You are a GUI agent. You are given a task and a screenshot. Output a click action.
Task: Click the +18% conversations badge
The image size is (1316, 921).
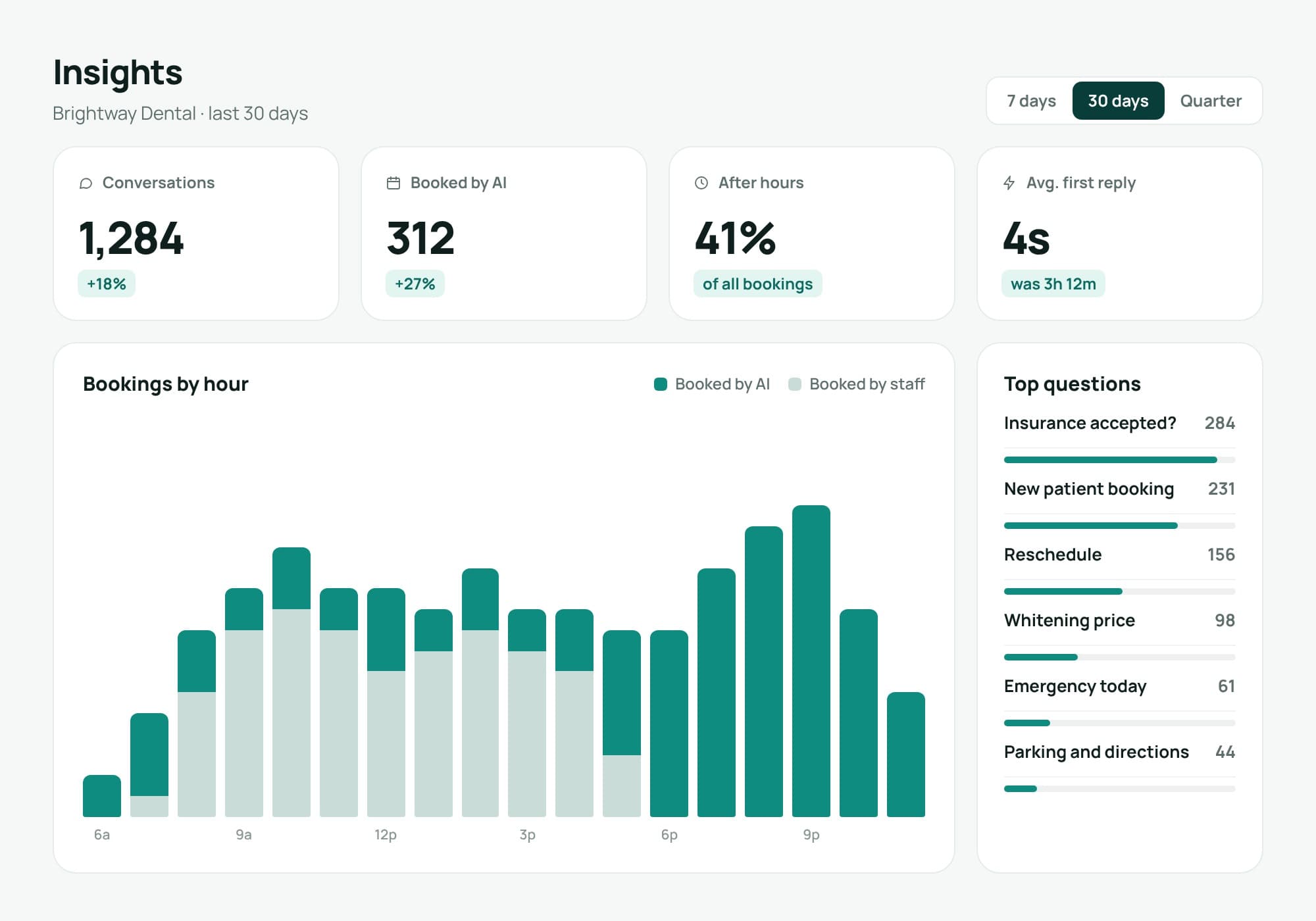[x=107, y=284]
